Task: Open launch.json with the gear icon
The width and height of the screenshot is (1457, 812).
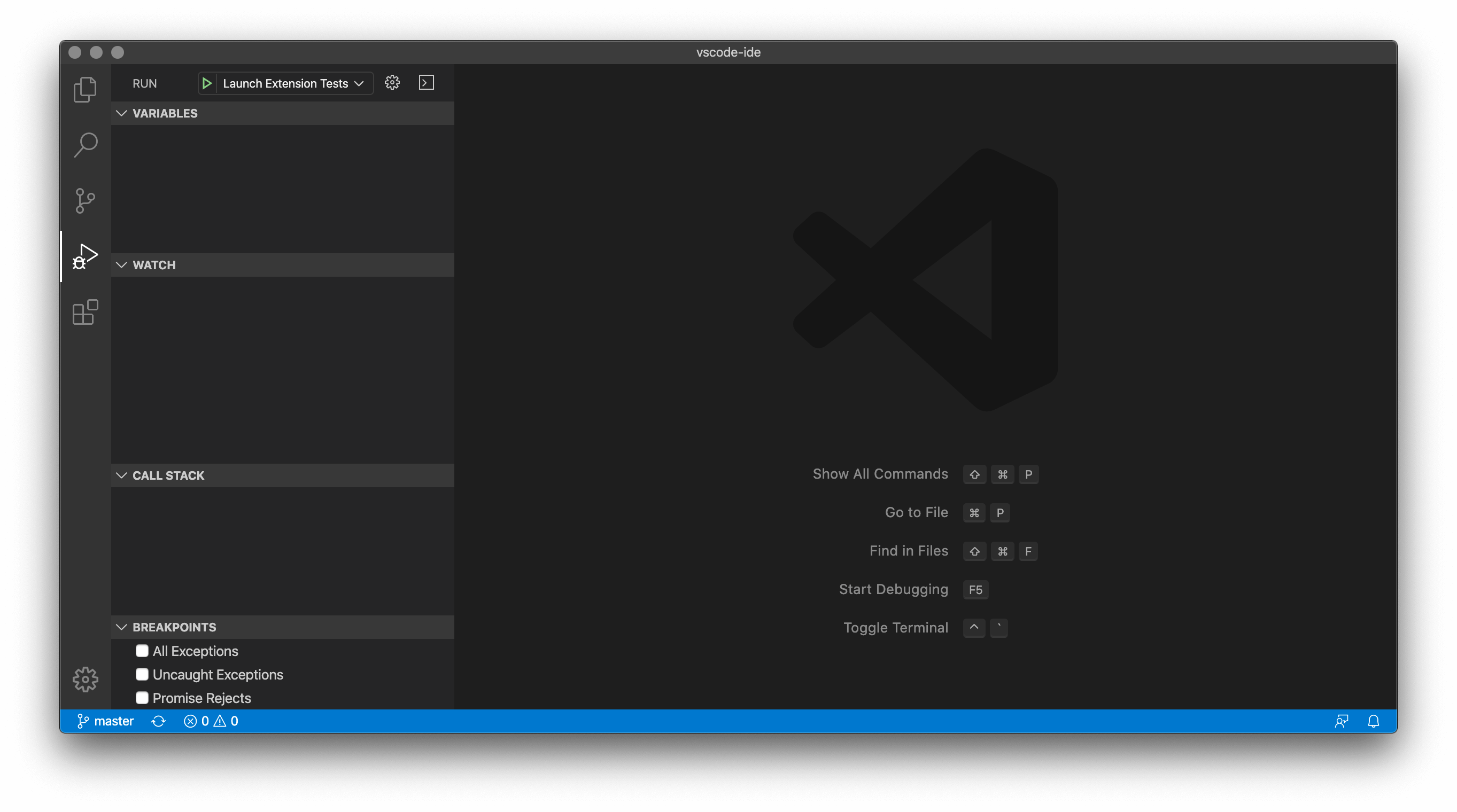Action: point(392,83)
